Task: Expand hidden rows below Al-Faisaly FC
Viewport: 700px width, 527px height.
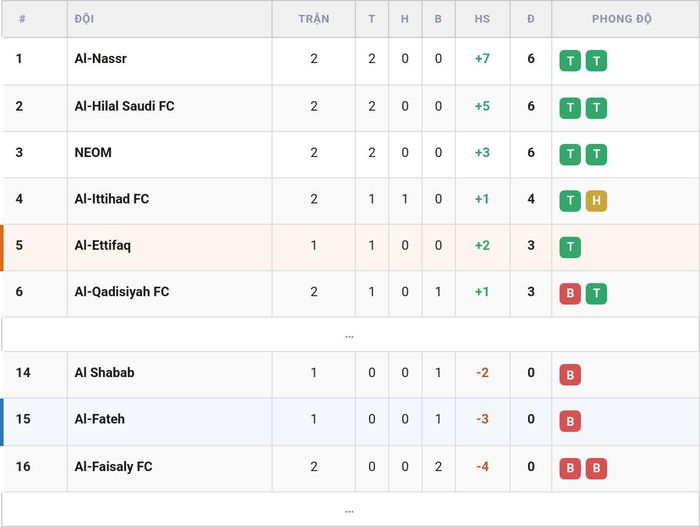Action: [350, 510]
